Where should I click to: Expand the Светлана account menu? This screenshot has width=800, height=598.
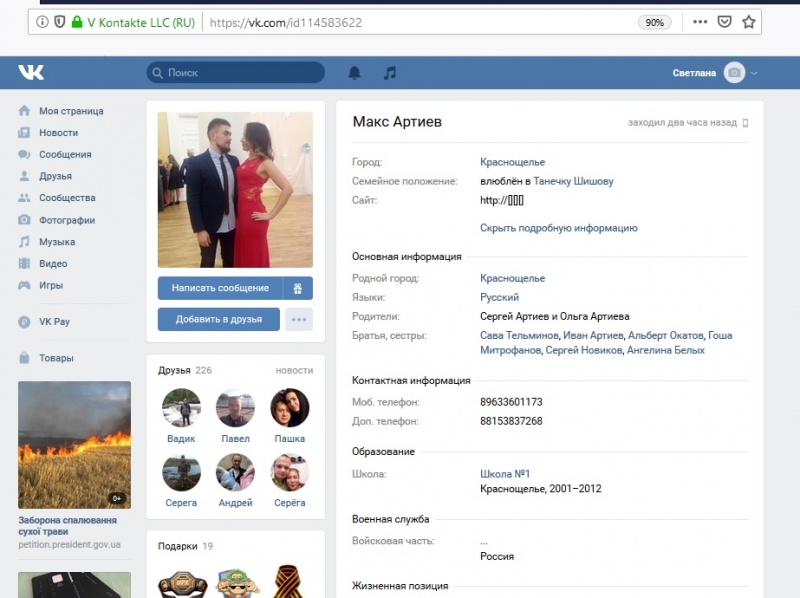[x=715, y=73]
